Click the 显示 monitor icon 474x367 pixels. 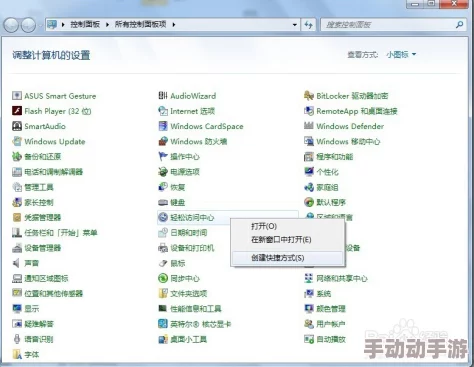(x=17, y=309)
